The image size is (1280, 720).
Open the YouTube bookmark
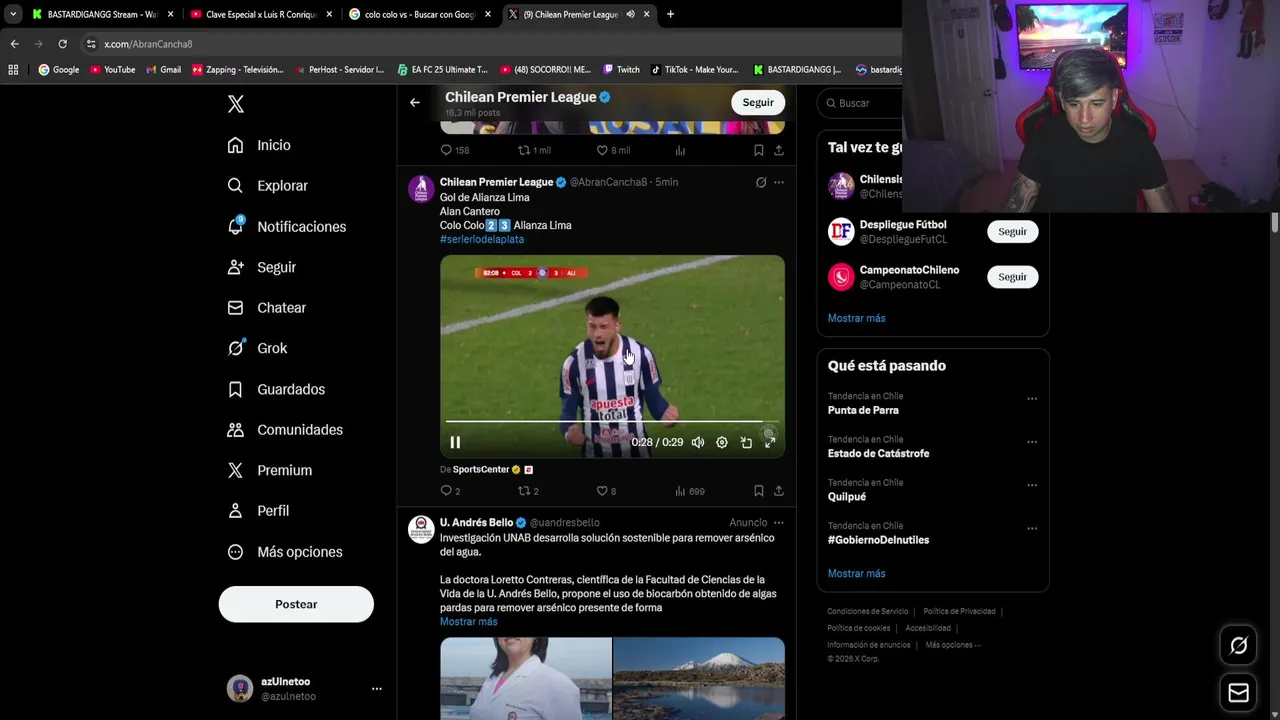(x=112, y=70)
